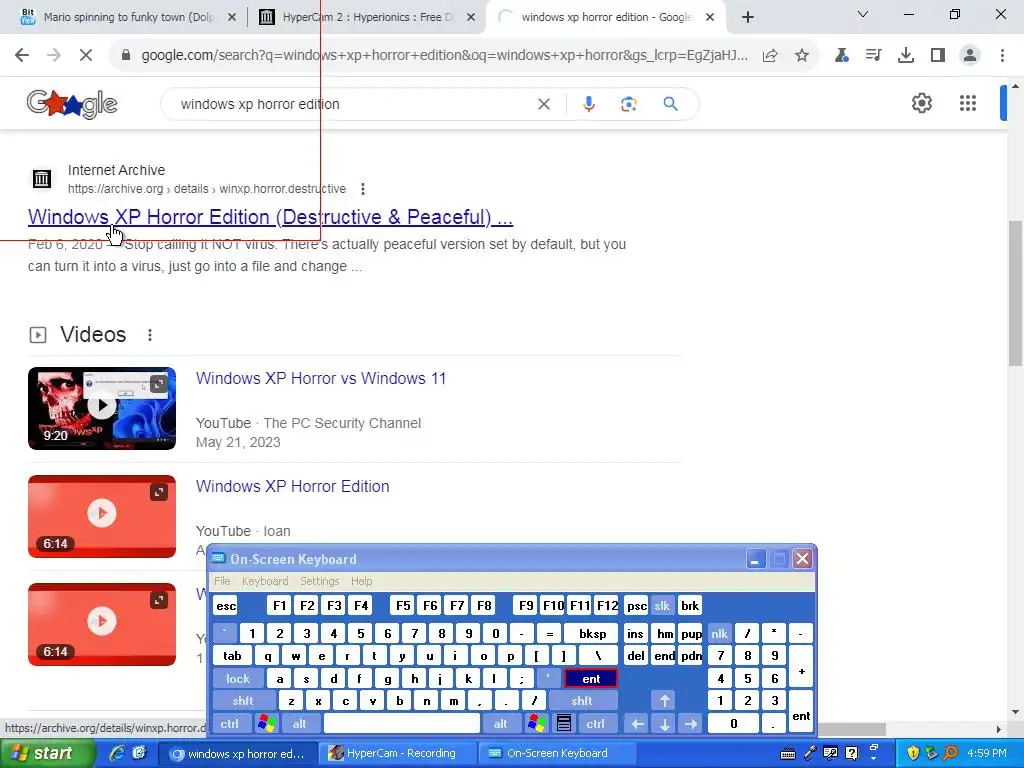Toggle caps lock key on On-Screen Keyboard
This screenshot has width=1024, height=768.
coord(238,679)
